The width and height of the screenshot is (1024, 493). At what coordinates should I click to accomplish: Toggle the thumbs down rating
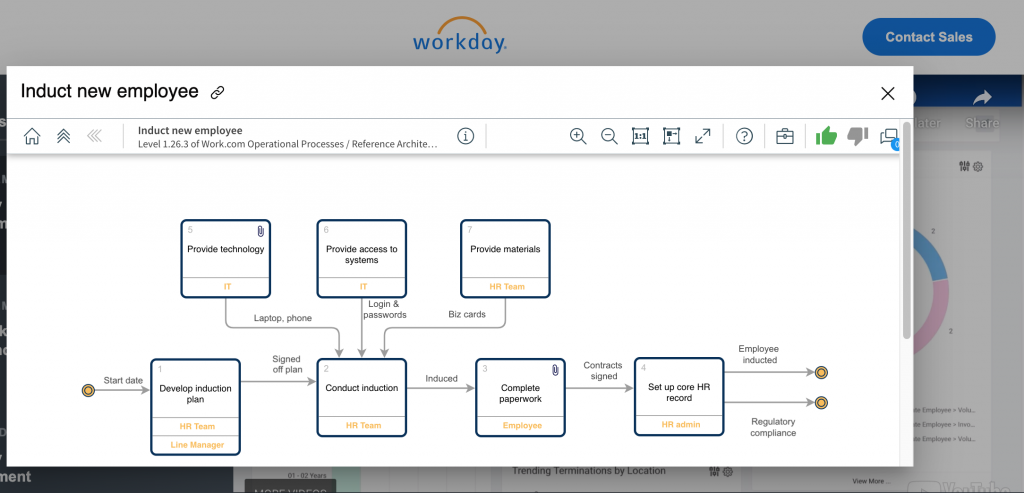[857, 137]
